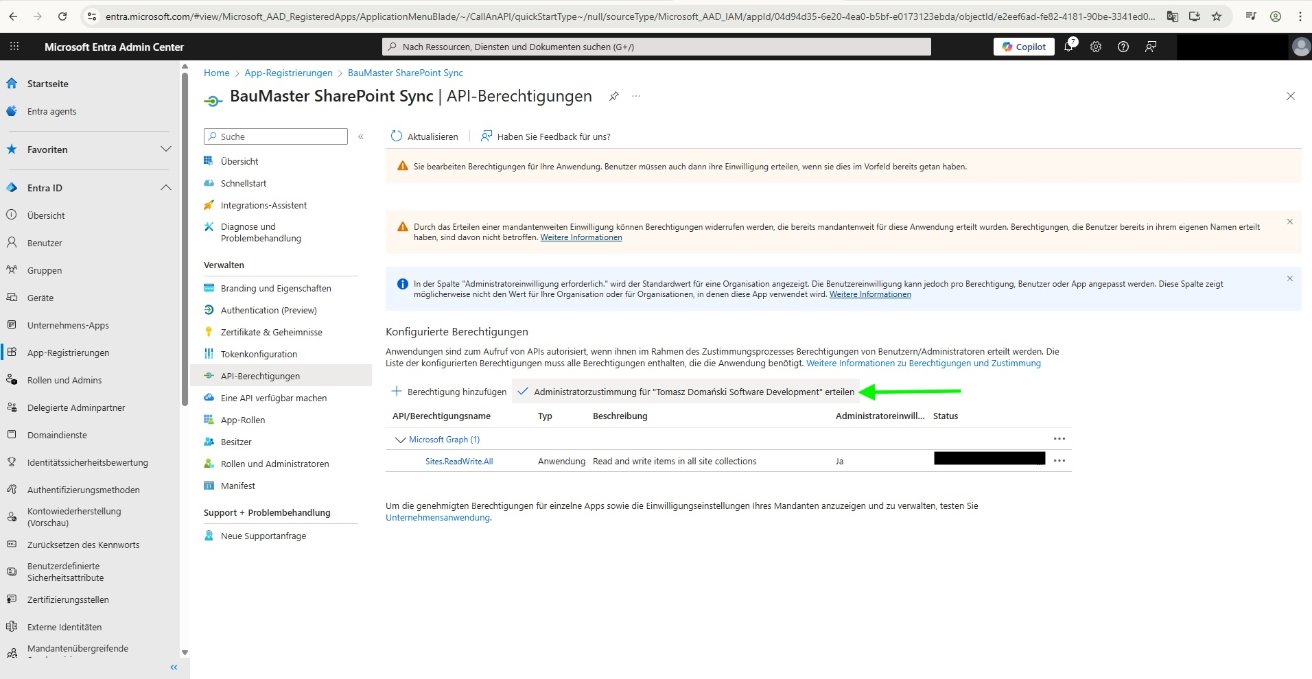Viewport: 1312px width, 679px height.
Task: Open Zertifikate & Geheimnisse
Action: point(264,331)
